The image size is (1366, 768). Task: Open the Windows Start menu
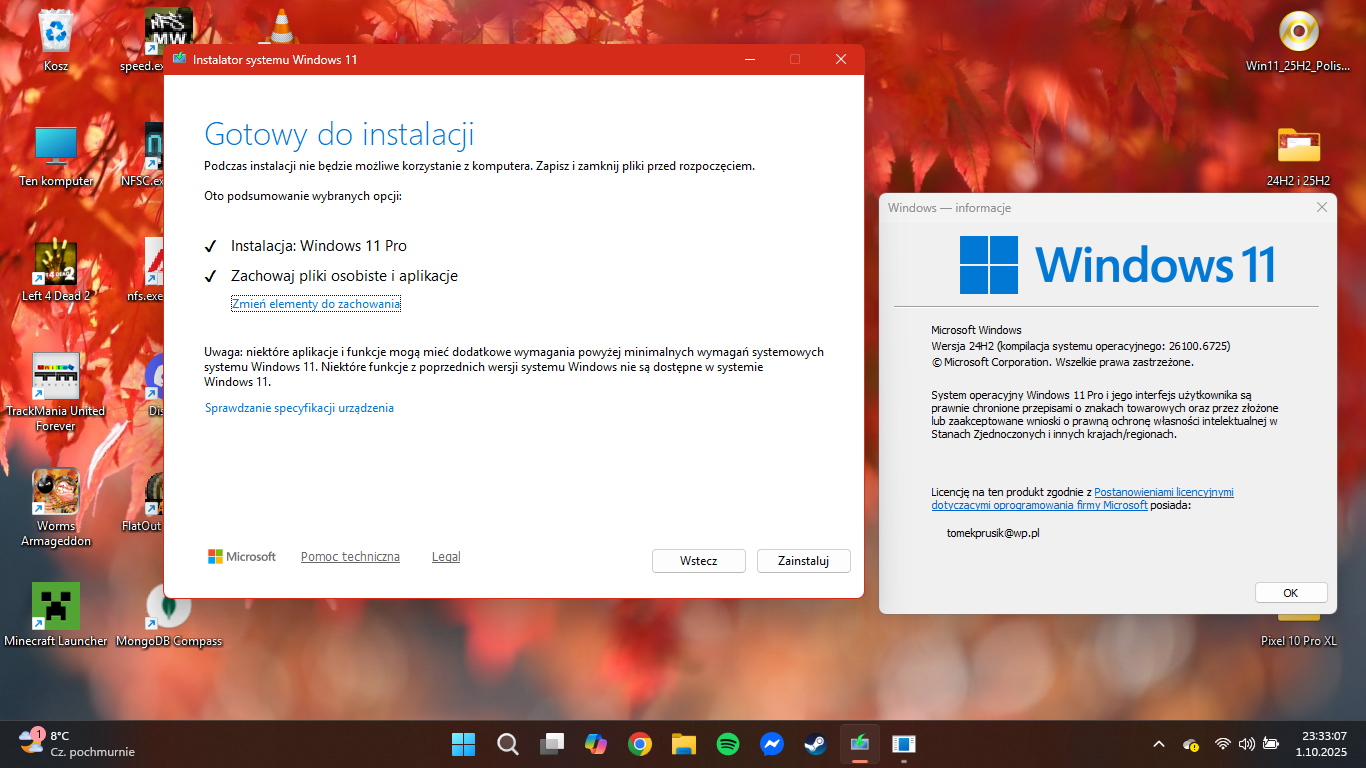point(463,744)
